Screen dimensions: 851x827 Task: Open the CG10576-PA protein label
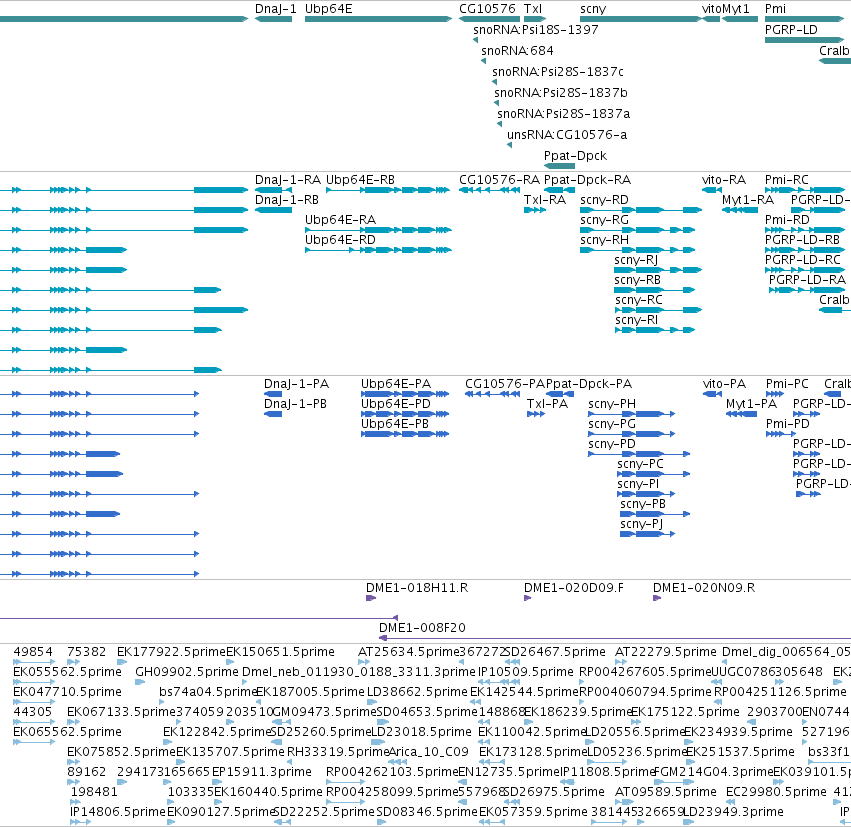(x=505, y=384)
